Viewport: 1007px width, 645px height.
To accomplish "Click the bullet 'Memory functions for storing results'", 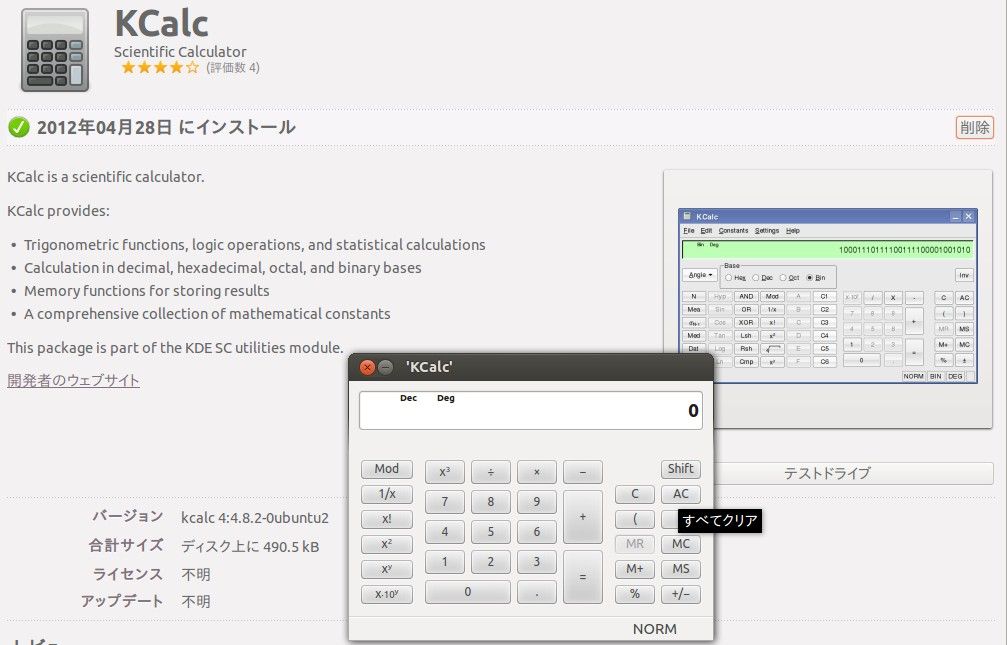I will coord(146,291).
